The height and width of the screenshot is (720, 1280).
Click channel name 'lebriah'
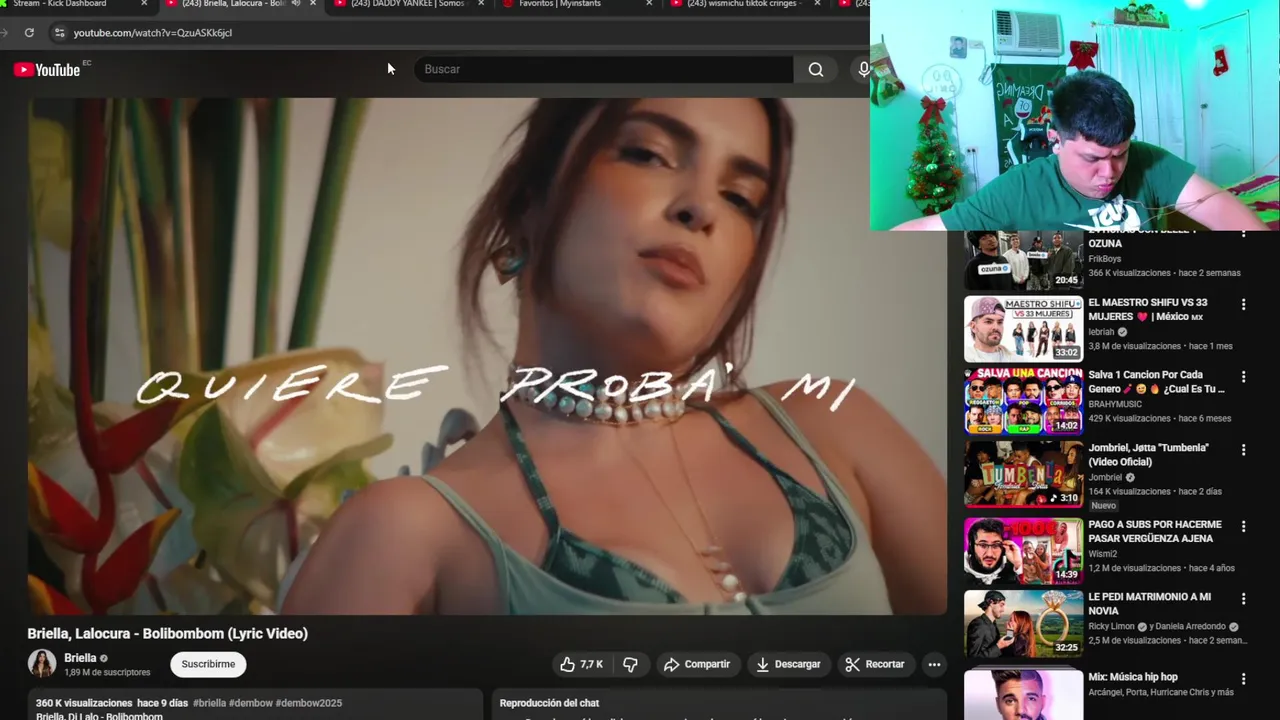click(x=1101, y=332)
